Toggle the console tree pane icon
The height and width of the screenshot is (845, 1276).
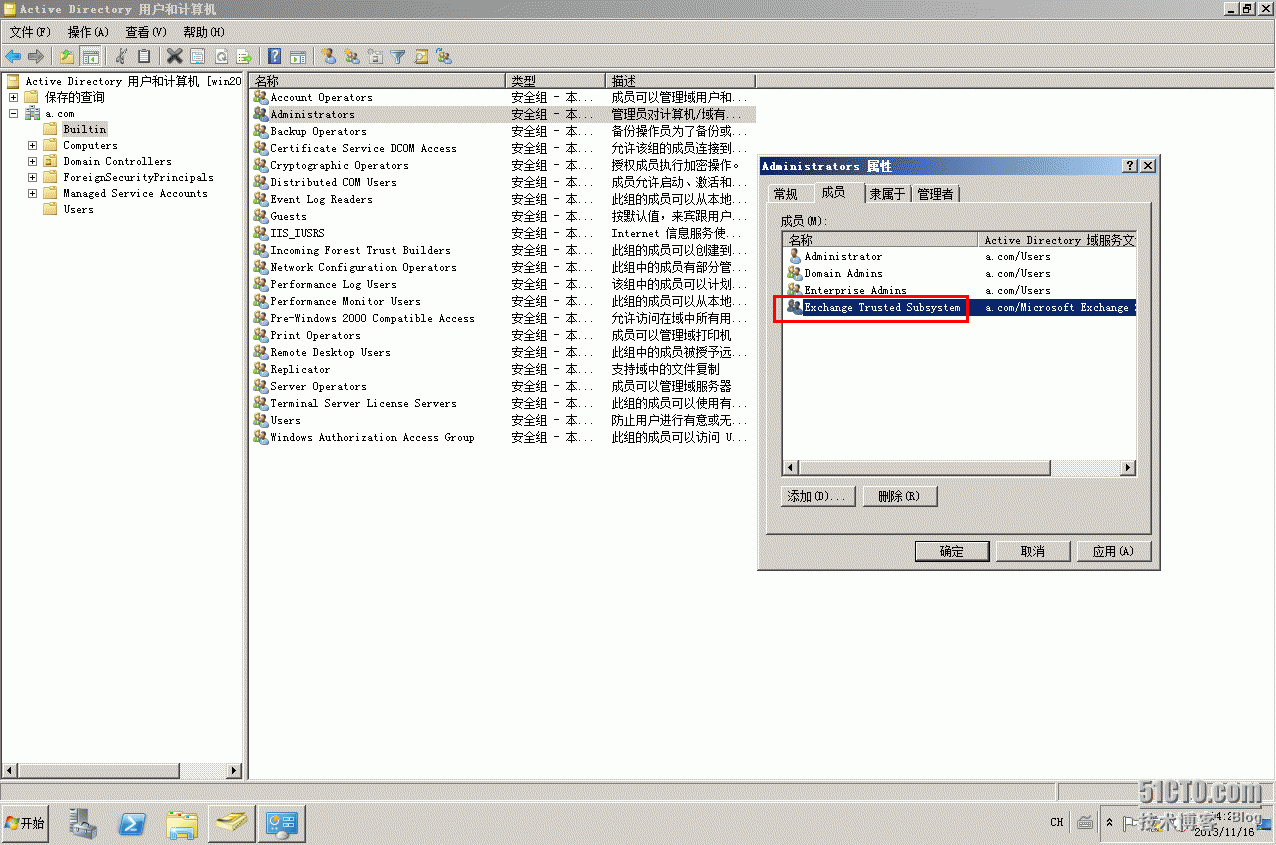[x=90, y=57]
